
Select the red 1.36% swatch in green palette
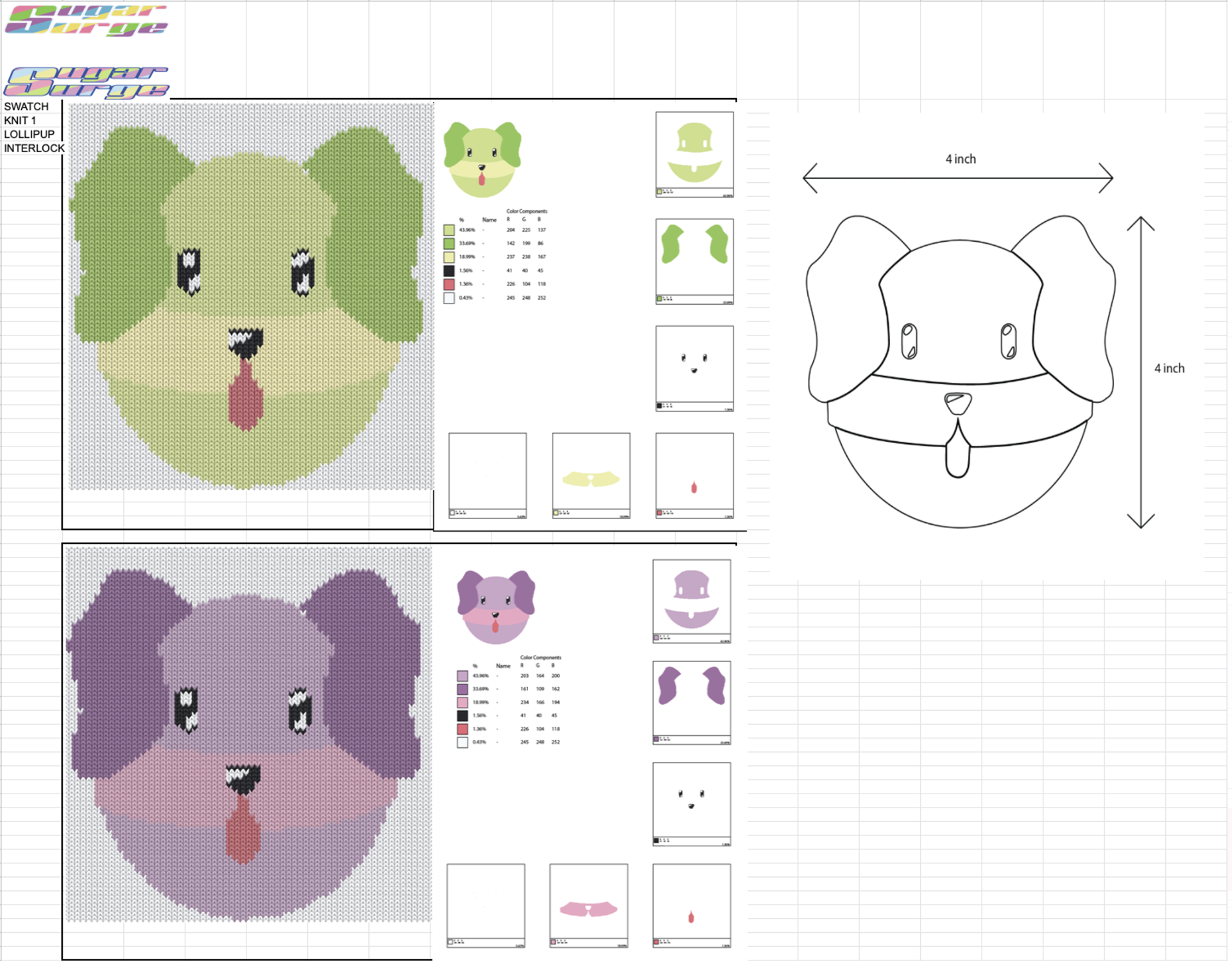pos(449,284)
